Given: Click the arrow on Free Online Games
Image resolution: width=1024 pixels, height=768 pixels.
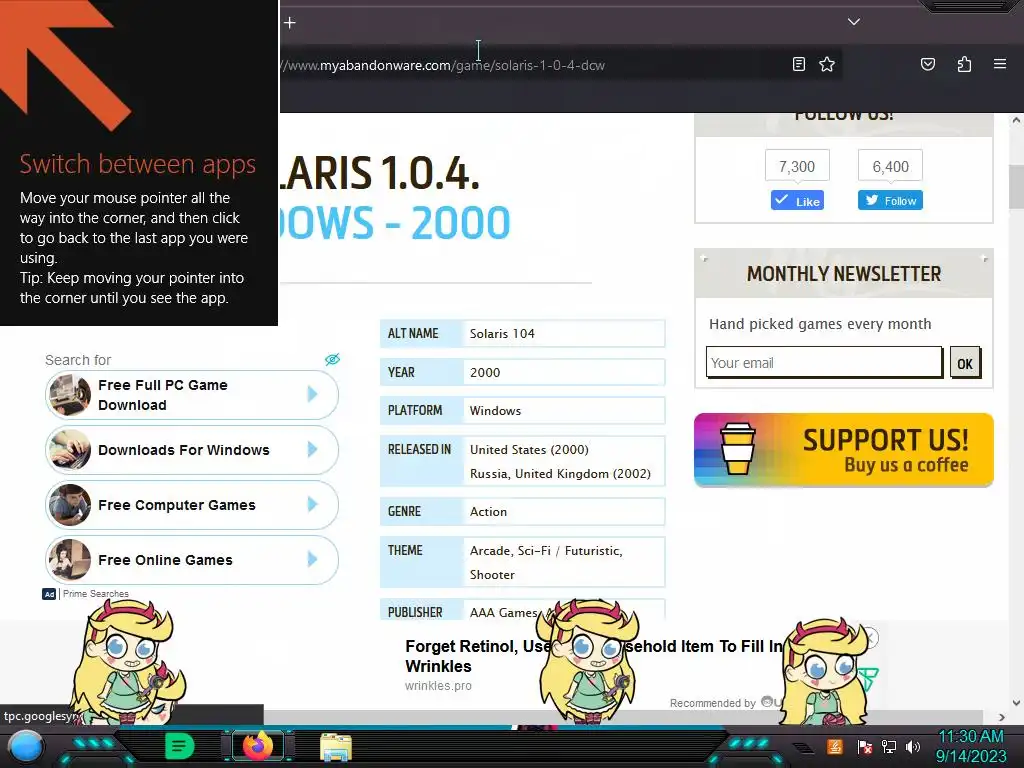Looking at the screenshot, I should 312,559.
